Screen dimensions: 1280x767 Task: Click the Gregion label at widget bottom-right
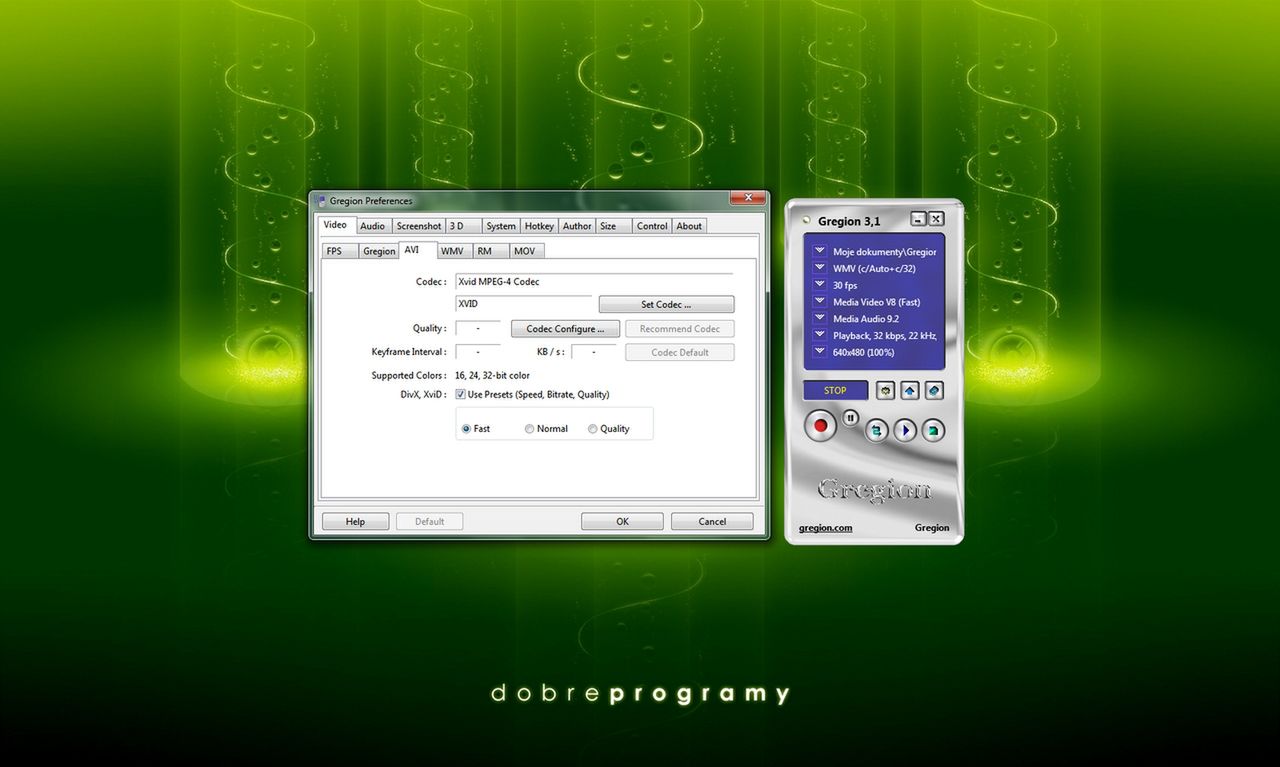tap(932, 528)
